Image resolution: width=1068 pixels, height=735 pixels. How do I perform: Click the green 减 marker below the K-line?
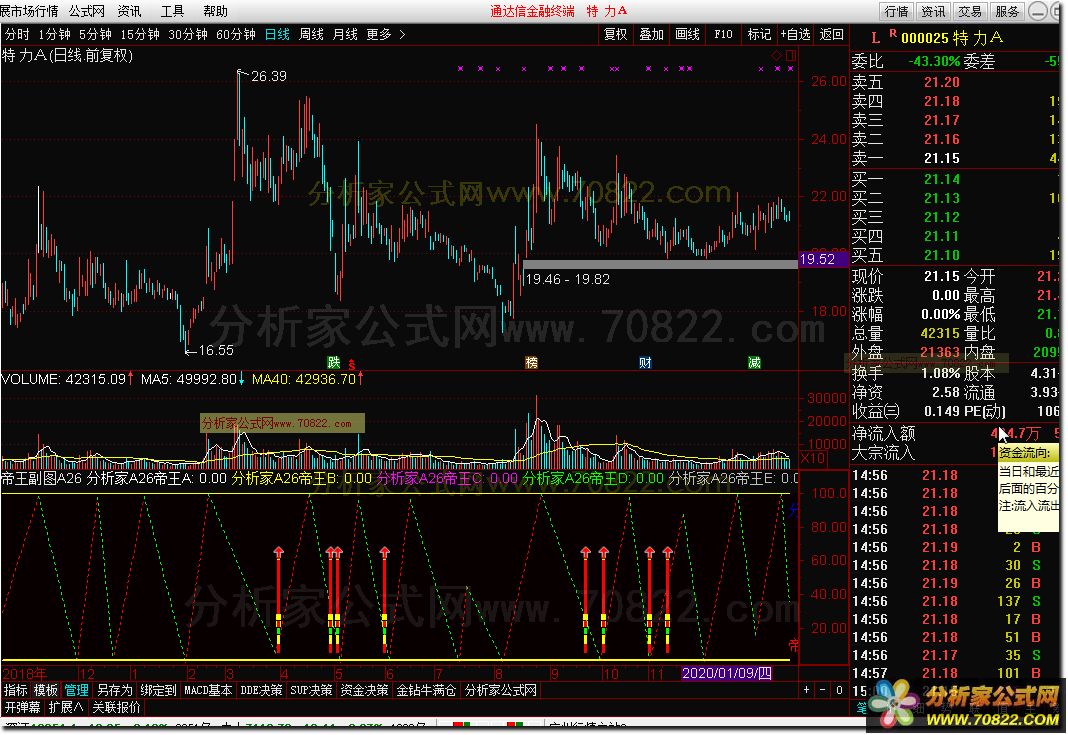tap(754, 362)
